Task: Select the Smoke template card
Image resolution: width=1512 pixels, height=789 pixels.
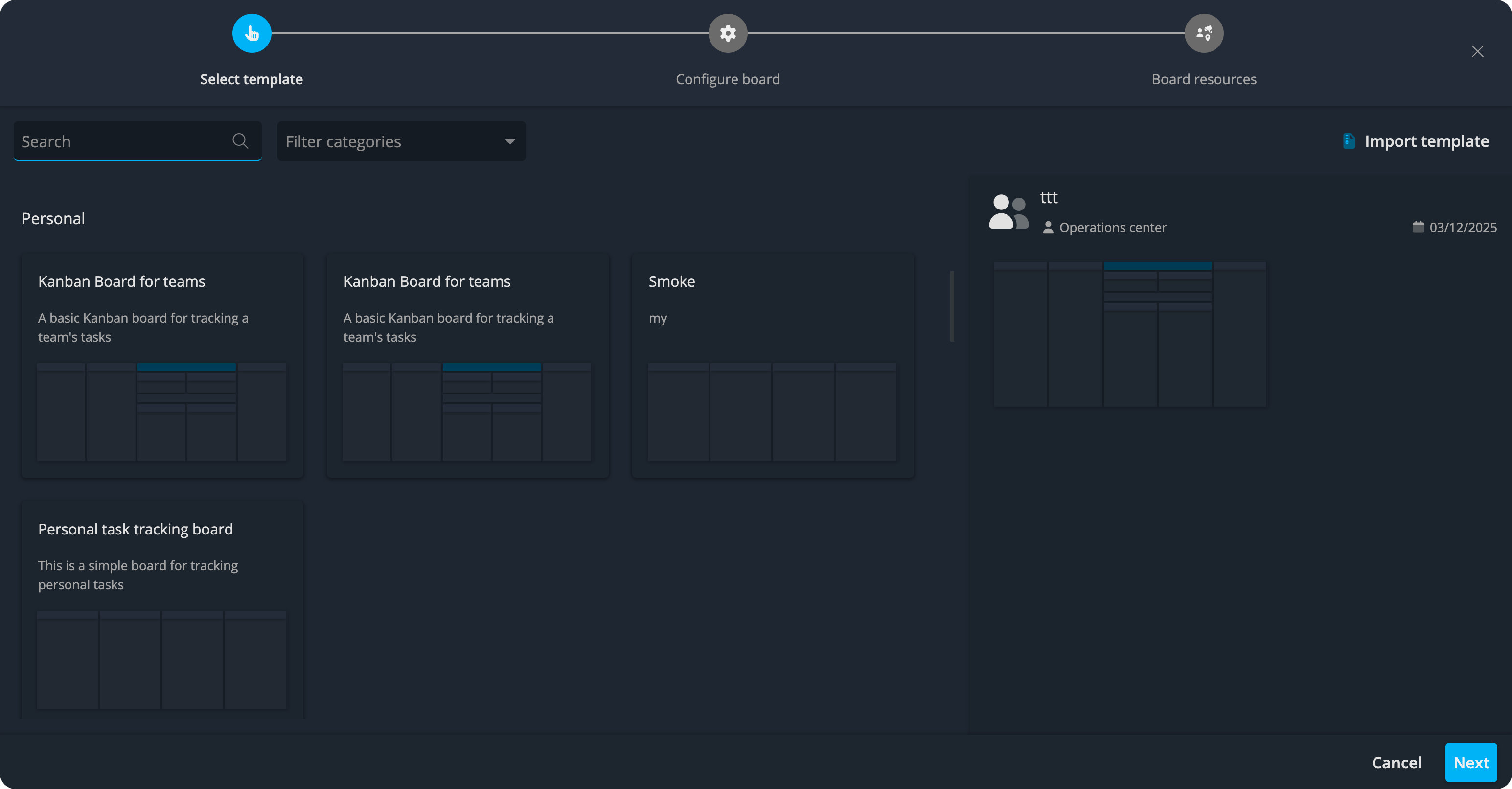Action: tap(773, 365)
